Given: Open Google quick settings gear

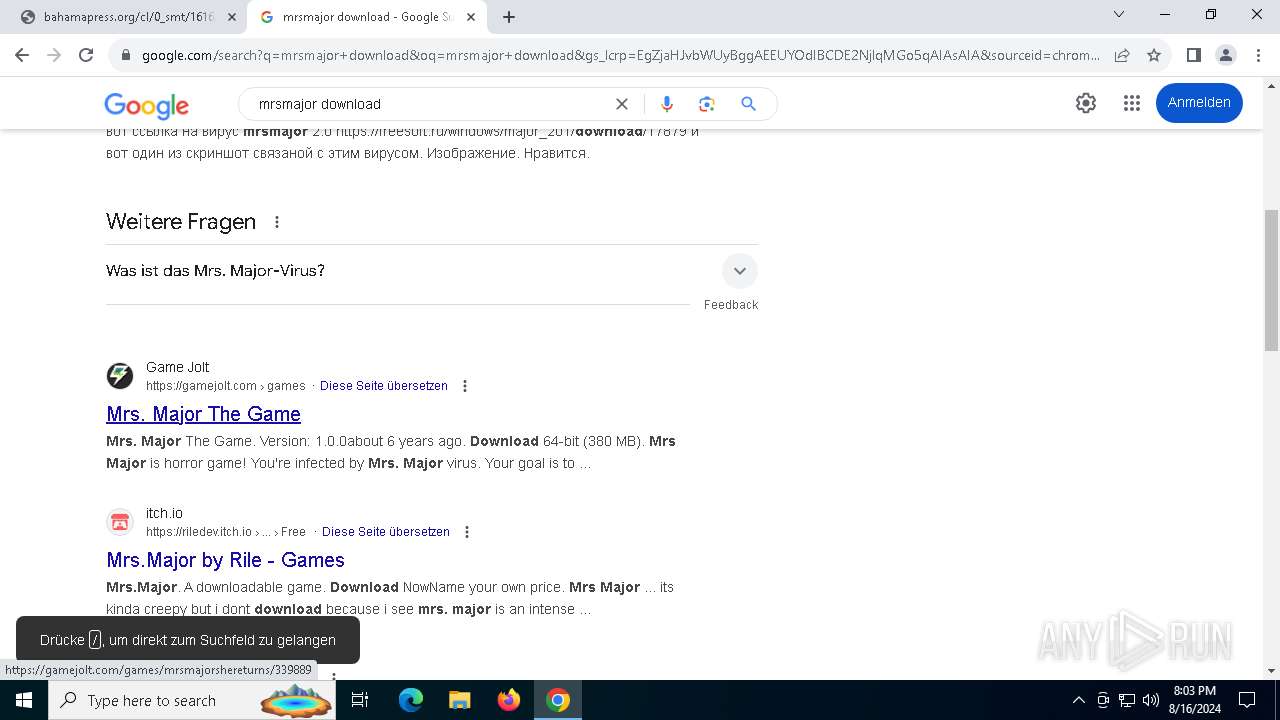Looking at the screenshot, I should [x=1086, y=103].
